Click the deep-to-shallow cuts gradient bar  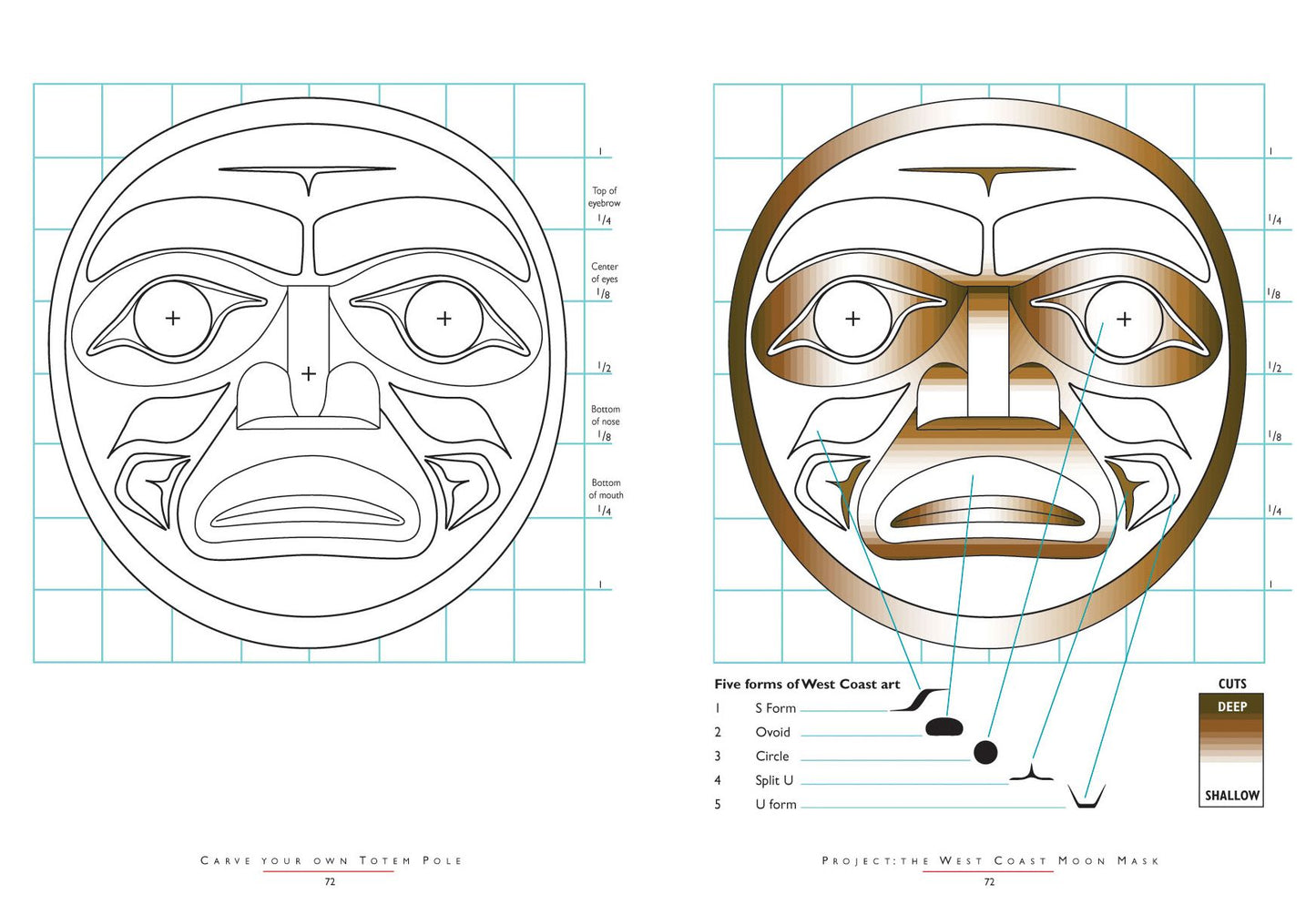click(x=1231, y=750)
